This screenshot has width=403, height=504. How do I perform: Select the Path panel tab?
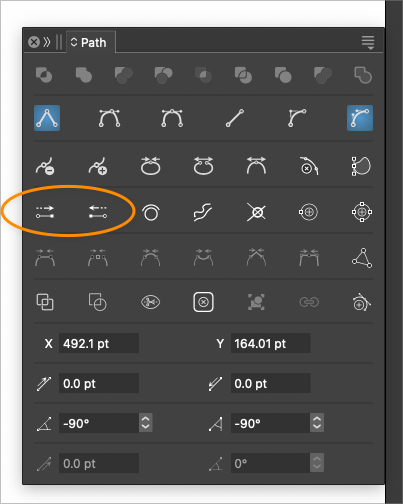tap(91, 42)
